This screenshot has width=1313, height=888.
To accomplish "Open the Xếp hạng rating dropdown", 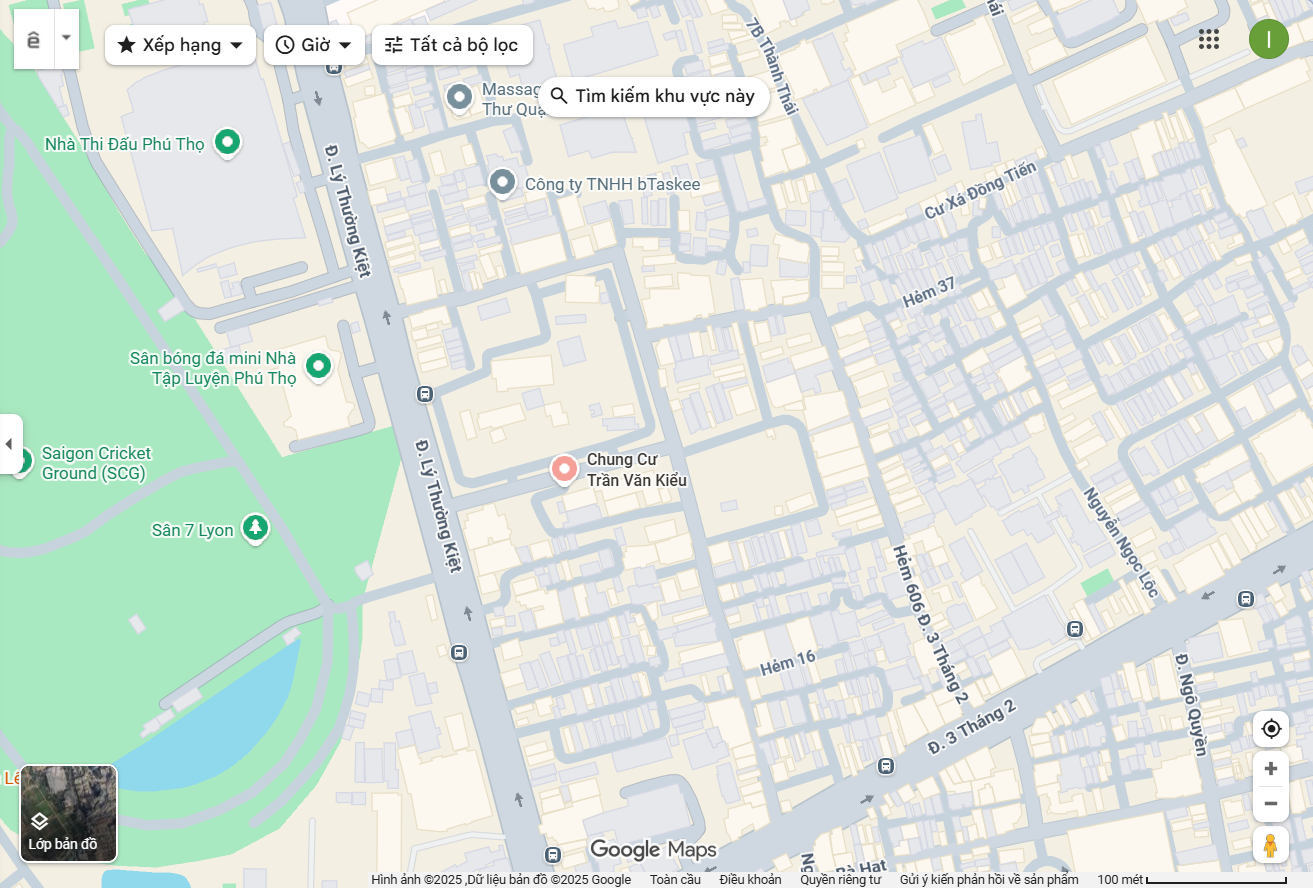I will coord(180,45).
